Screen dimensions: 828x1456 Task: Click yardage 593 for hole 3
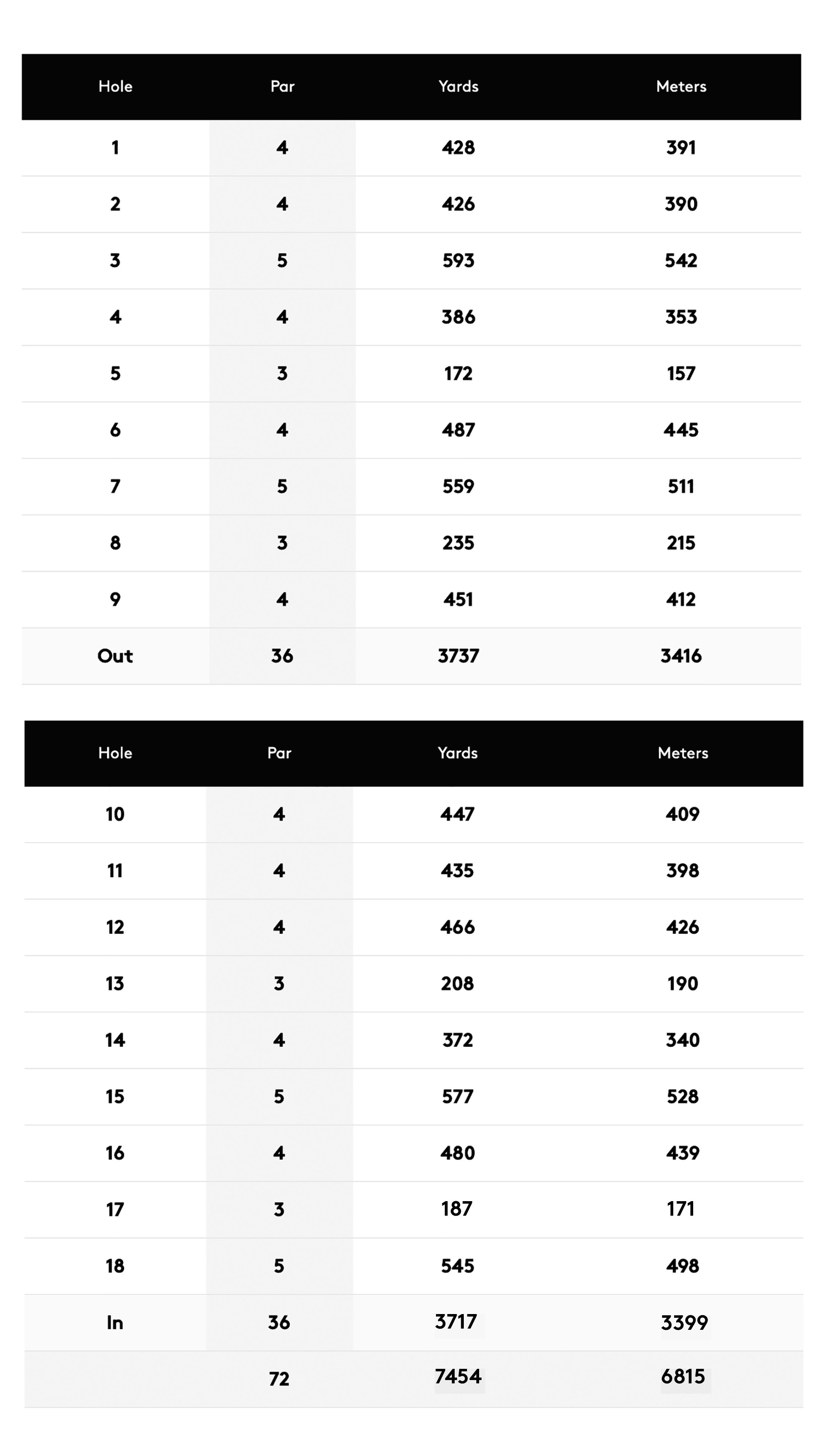click(458, 261)
